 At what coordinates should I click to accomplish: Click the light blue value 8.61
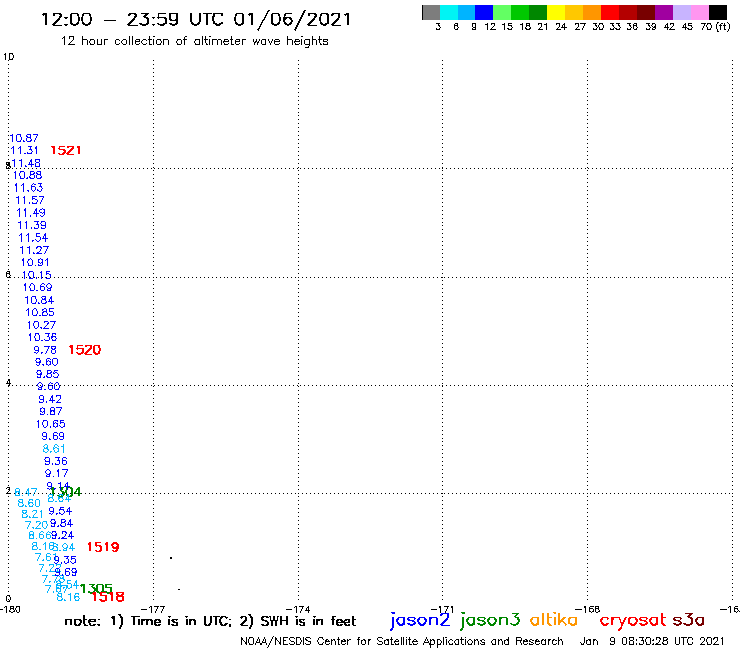(54, 449)
